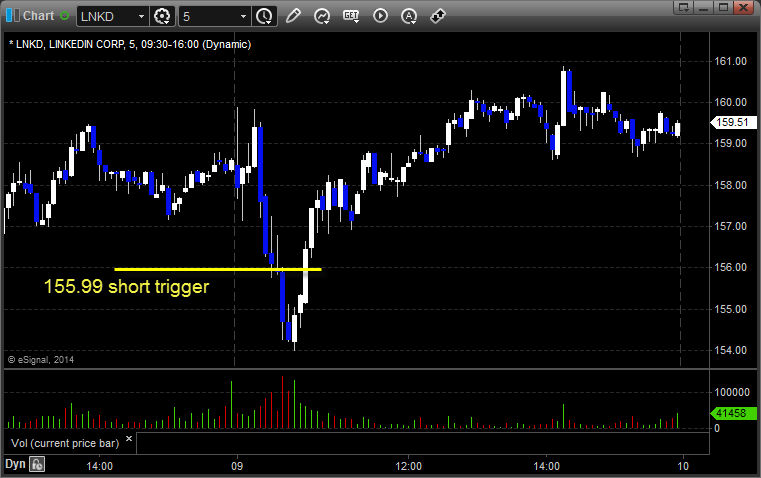Viewport: 761px width, 478px height.
Task: Select the 'Vol (current price bar)' study tab
Action: click(x=65, y=443)
